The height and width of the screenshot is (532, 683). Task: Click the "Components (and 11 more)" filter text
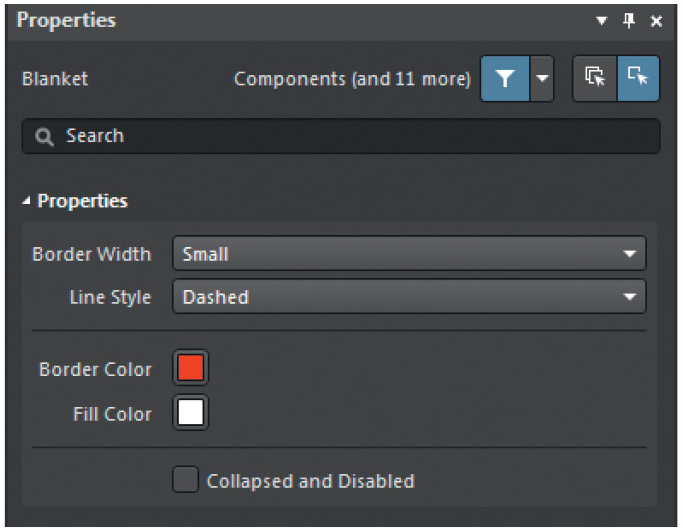(352, 79)
